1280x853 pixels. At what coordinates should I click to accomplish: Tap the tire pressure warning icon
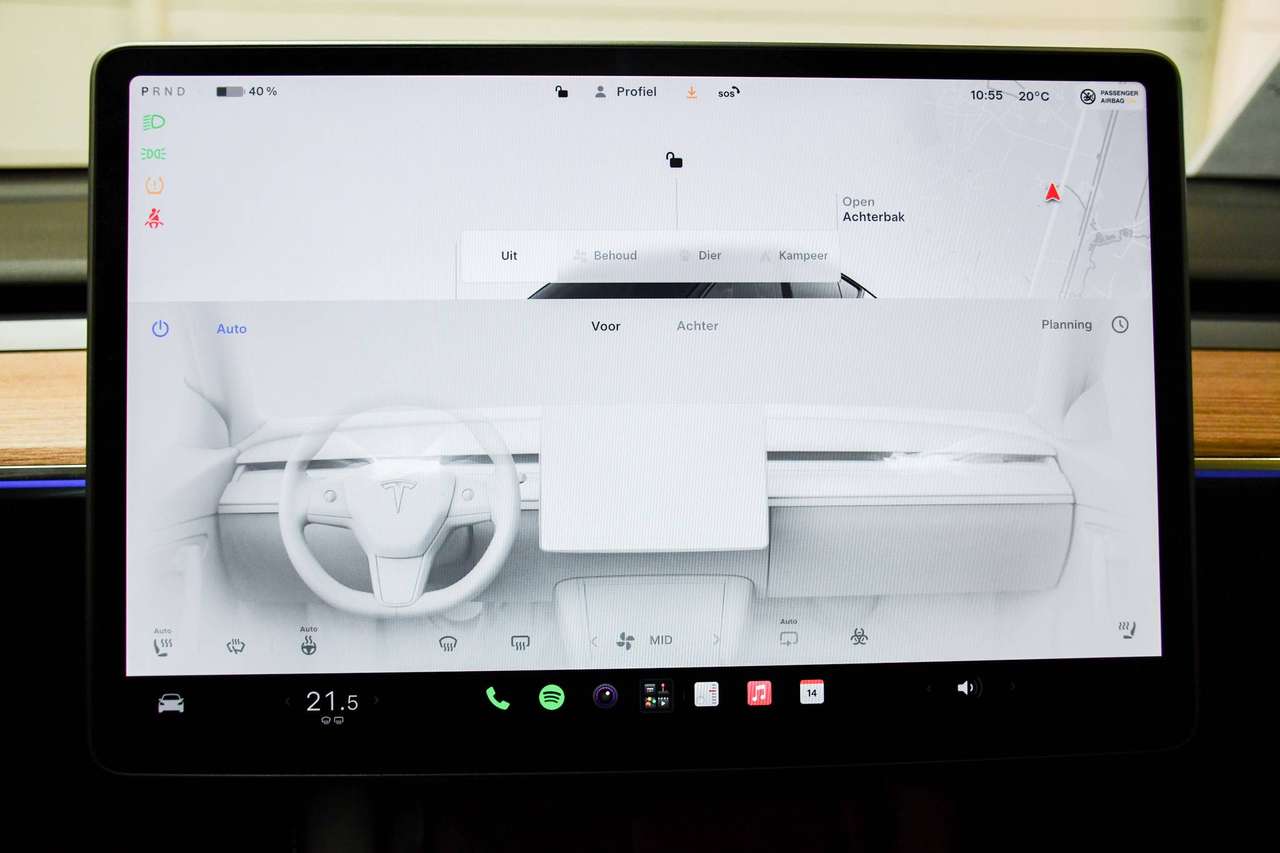click(154, 186)
